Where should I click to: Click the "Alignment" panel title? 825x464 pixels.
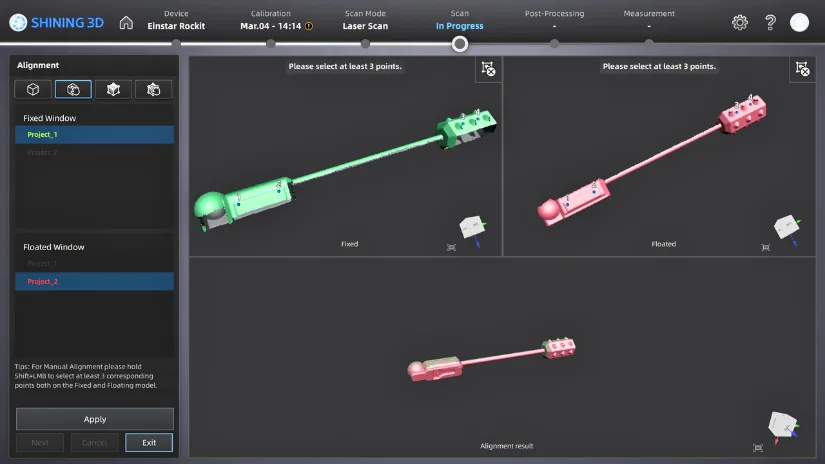point(38,65)
